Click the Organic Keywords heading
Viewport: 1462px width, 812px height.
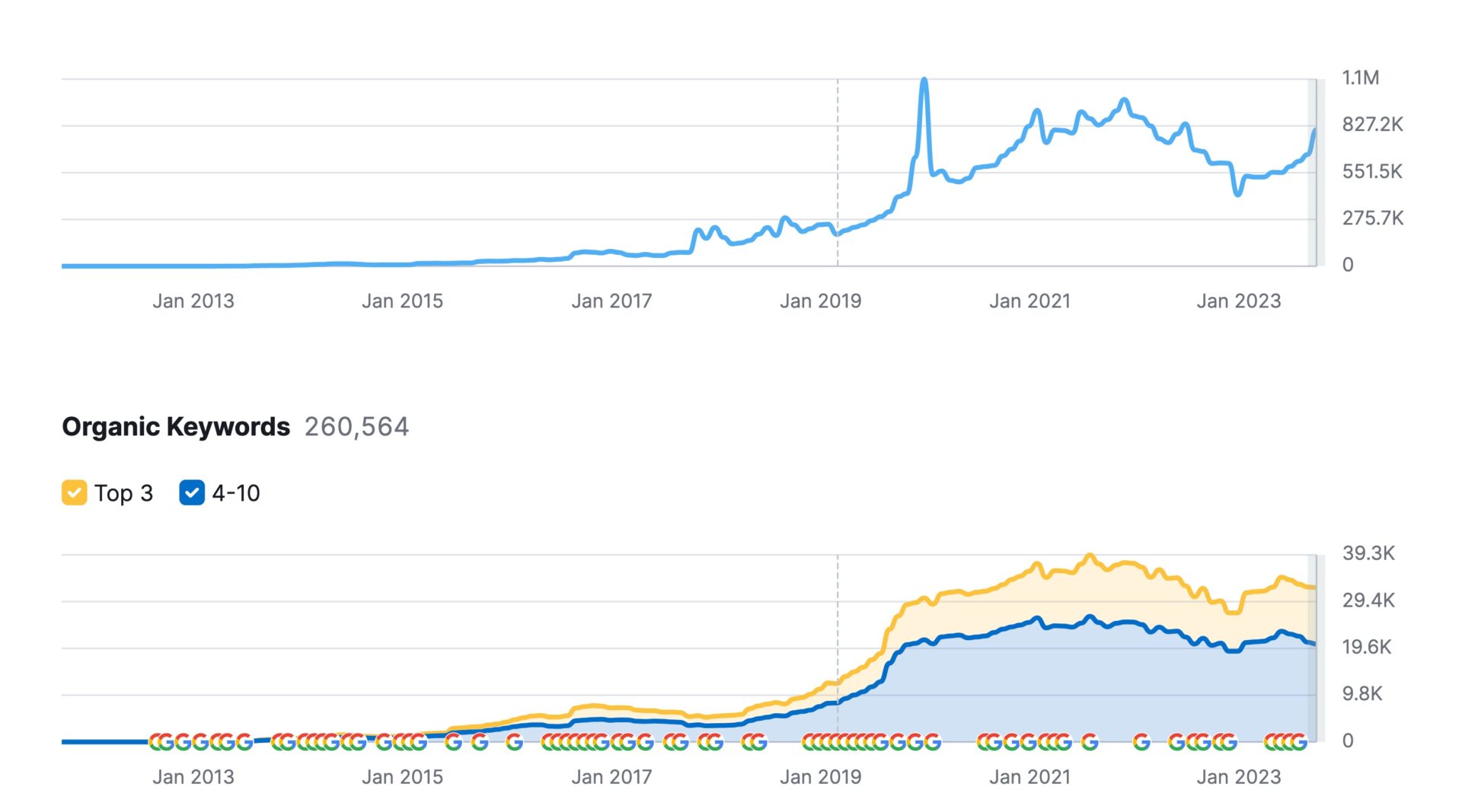coord(176,427)
